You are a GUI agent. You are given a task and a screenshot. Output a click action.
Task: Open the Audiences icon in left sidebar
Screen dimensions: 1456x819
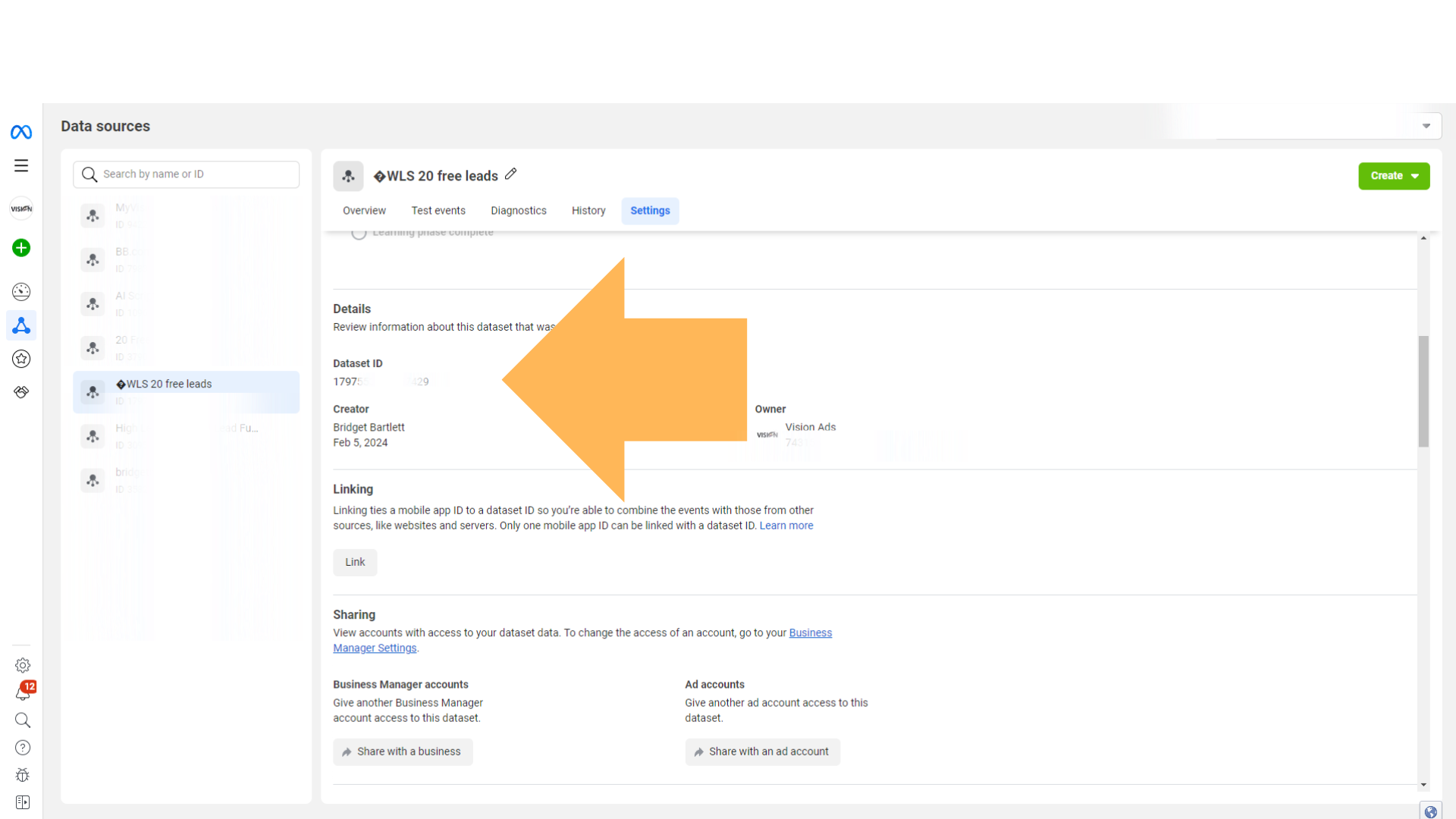pos(21,358)
